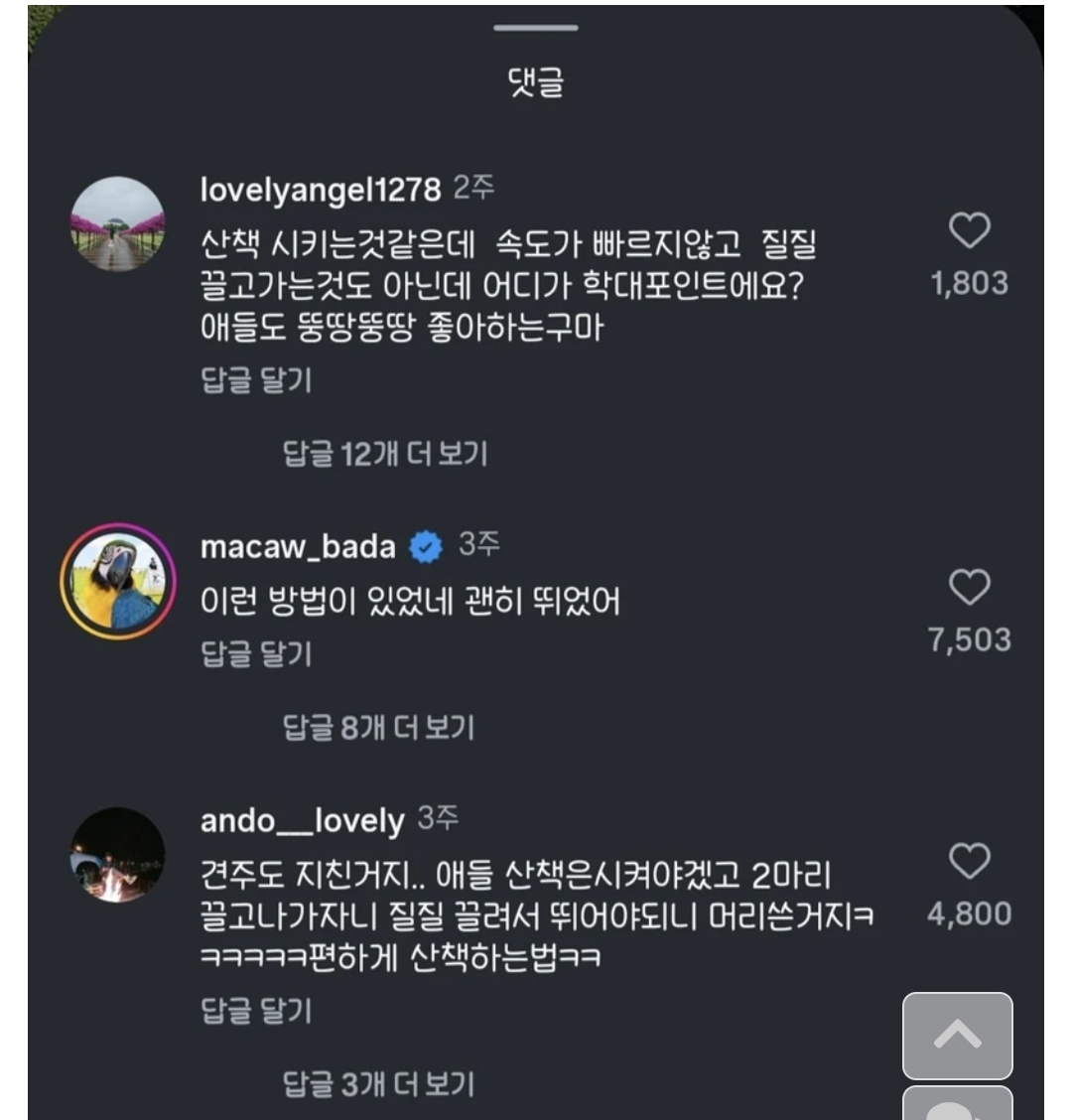Click the chat bubble button at bottom right
This screenshot has height=1120, width=1072.
pos(957,1102)
